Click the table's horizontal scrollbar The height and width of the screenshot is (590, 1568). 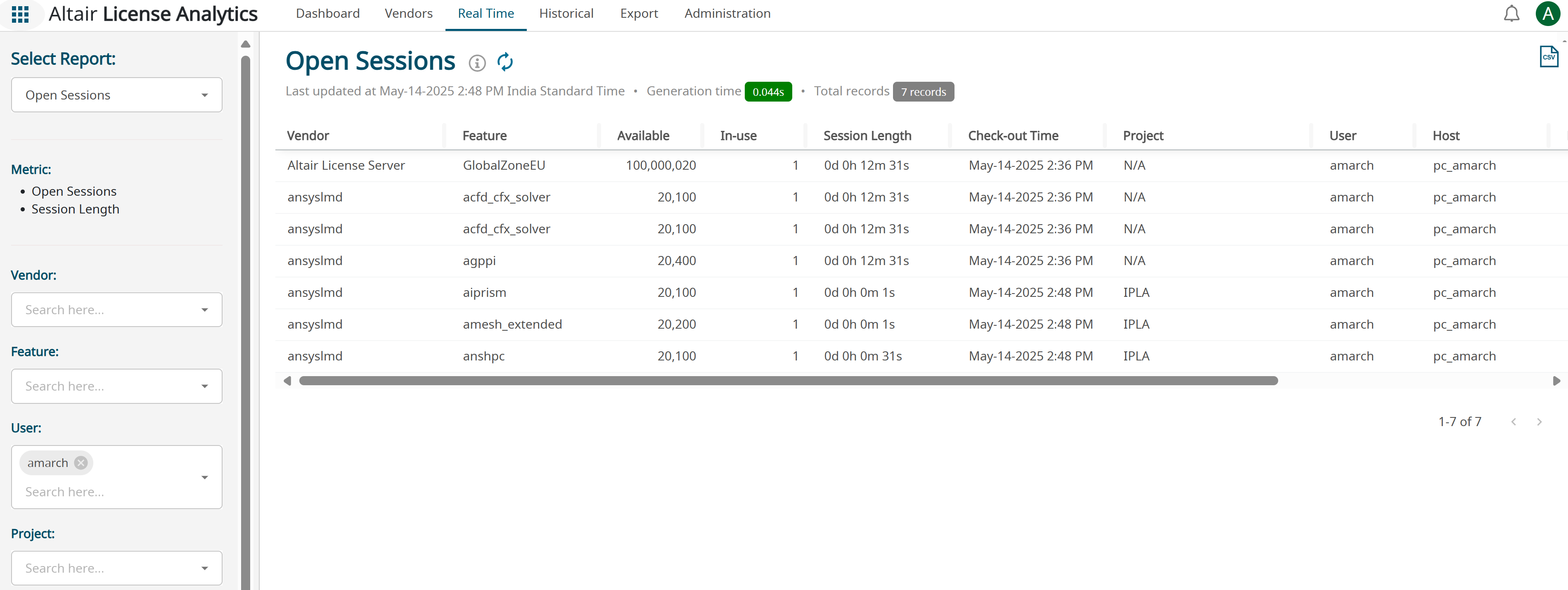point(788,381)
